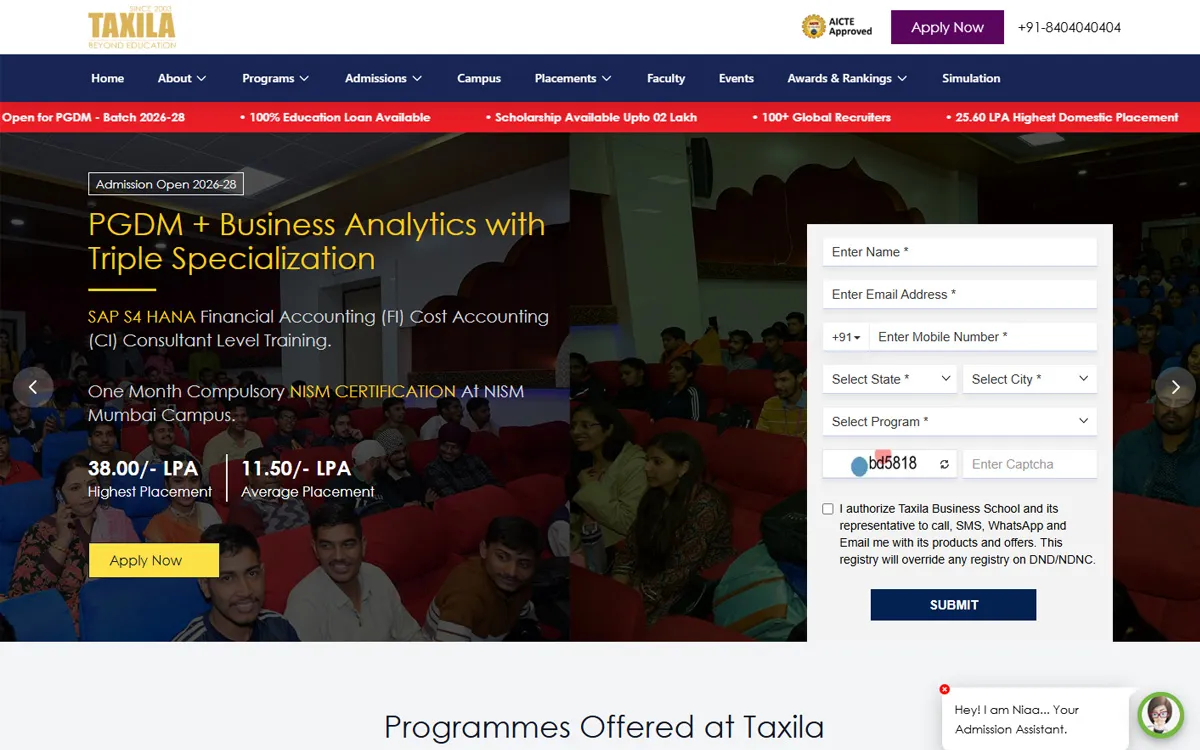Click the SAP S4 HANA highlighted text
This screenshot has width=1200, height=750.
[141, 316]
